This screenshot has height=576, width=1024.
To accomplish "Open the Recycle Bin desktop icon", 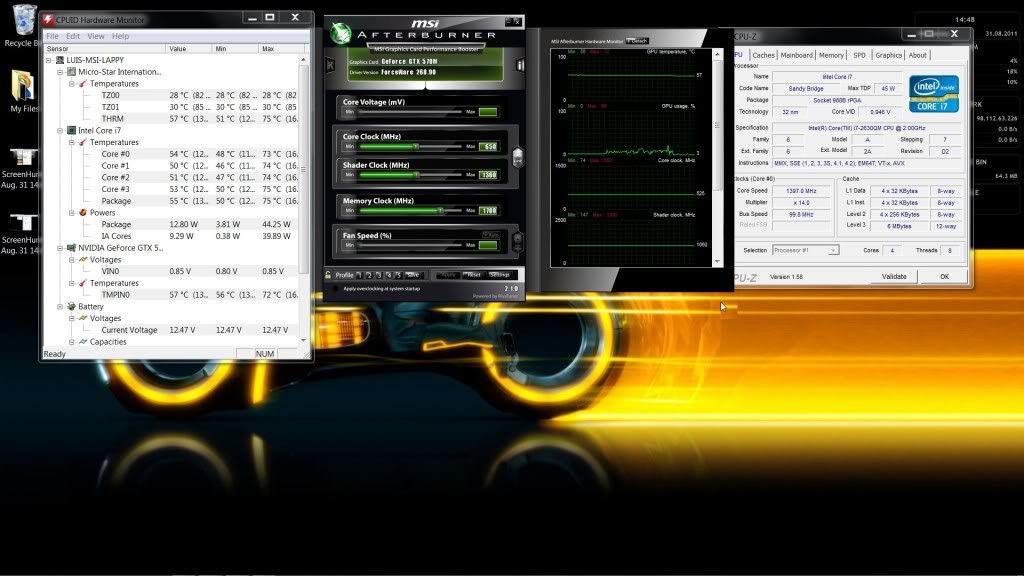I will click(24, 25).
